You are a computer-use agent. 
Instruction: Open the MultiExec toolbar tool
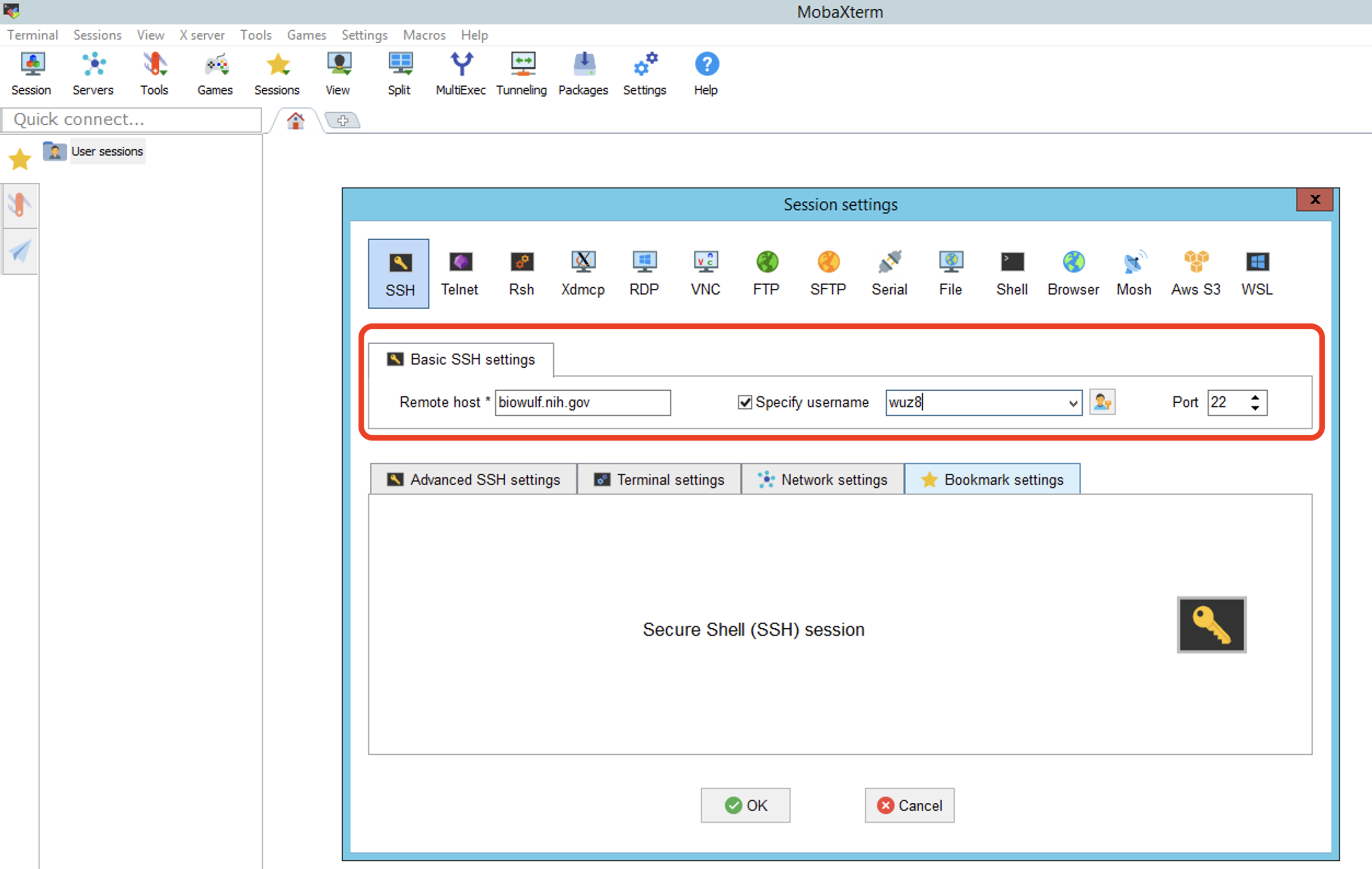coord(460,74)
